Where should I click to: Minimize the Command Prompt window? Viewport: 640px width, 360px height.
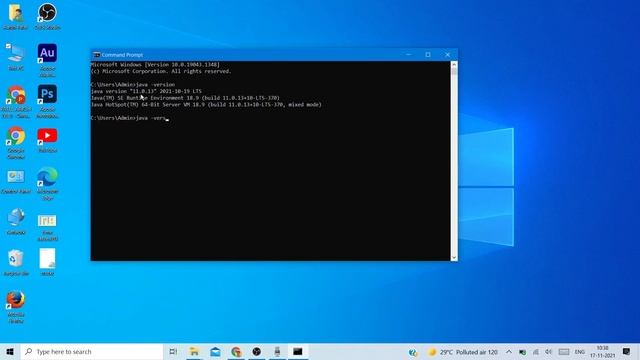point(409,55)
